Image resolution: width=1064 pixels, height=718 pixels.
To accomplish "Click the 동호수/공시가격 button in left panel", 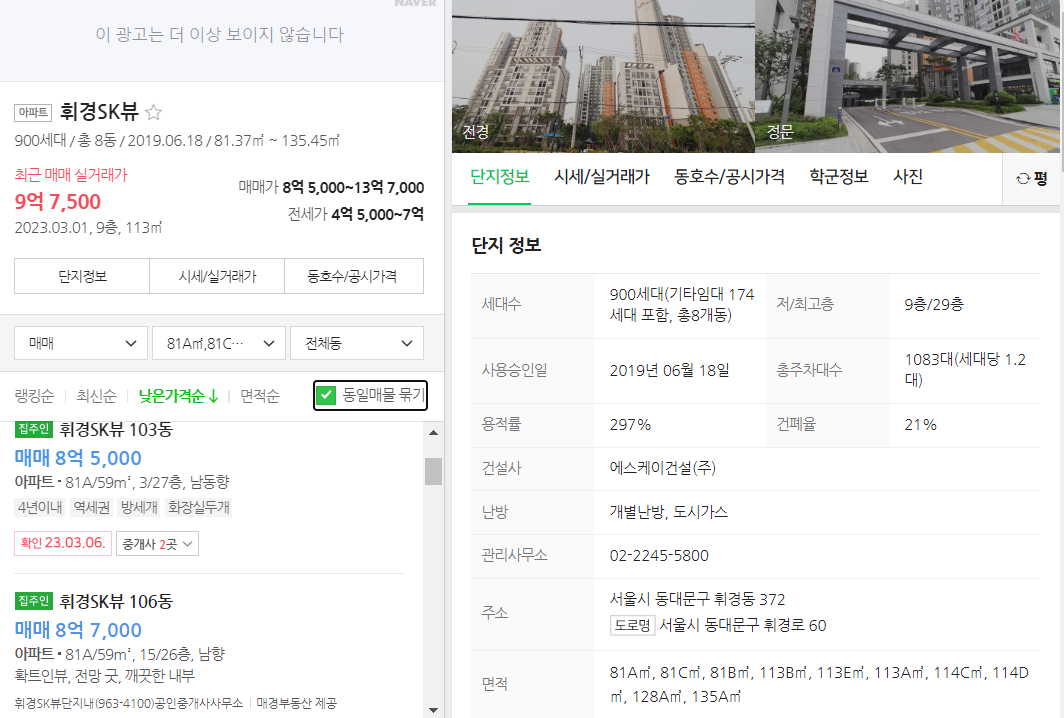I will (354, 276).
